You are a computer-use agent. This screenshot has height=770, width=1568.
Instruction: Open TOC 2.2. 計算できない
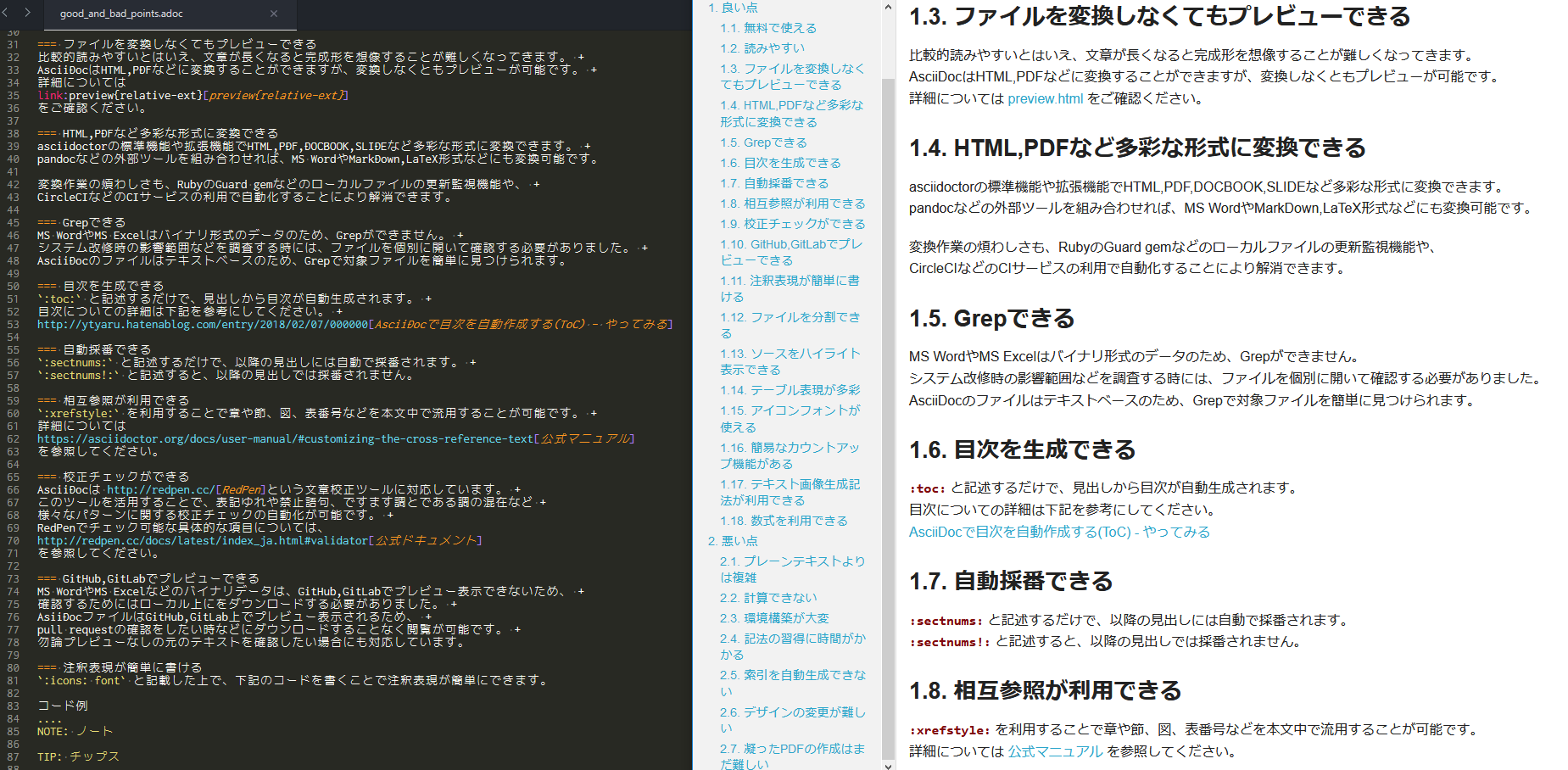768,598
